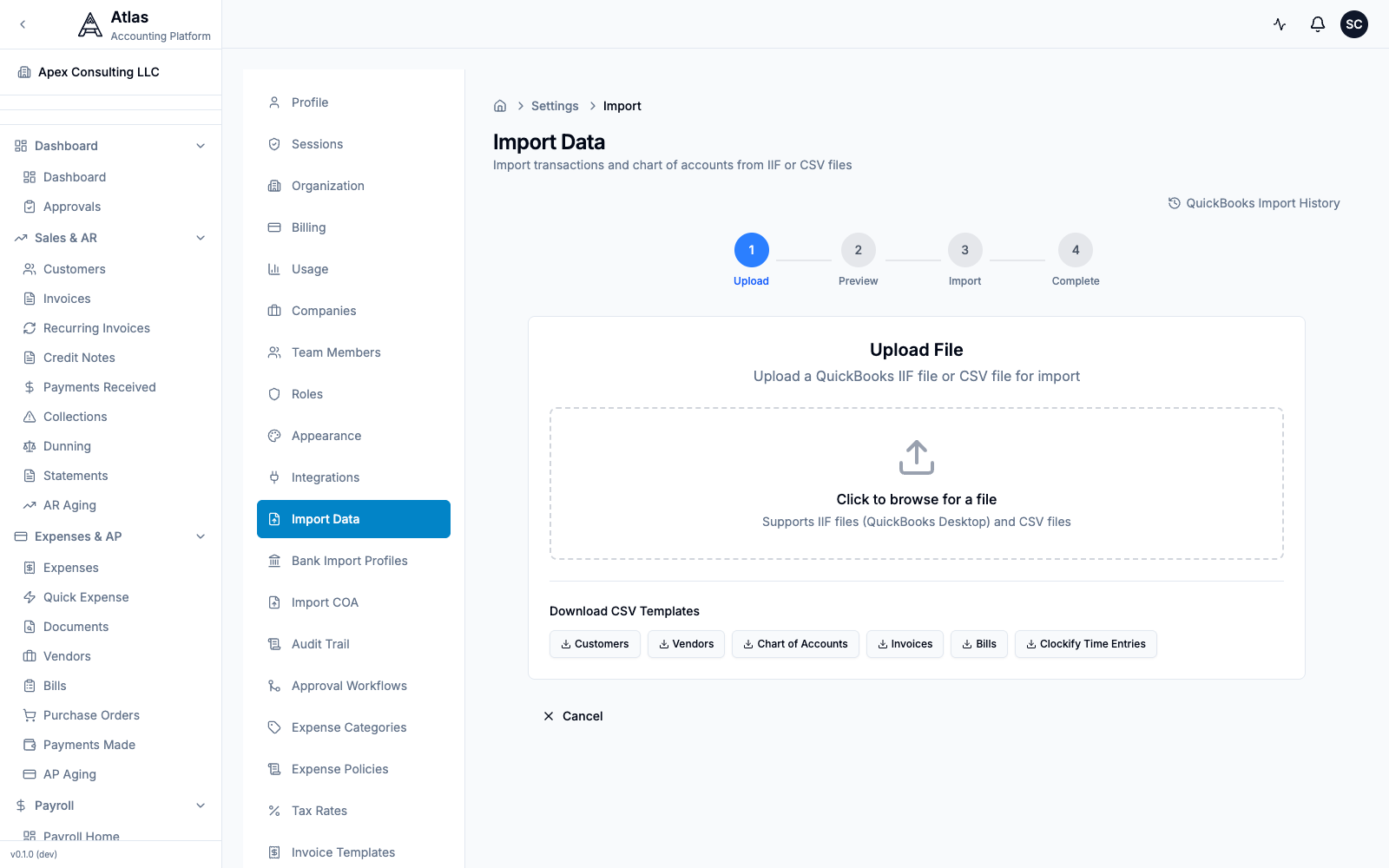This screenshot has width=1389, height=868.
Task: Open the Roles settings item
Action: pyautogui.click(x=353, y=394)
